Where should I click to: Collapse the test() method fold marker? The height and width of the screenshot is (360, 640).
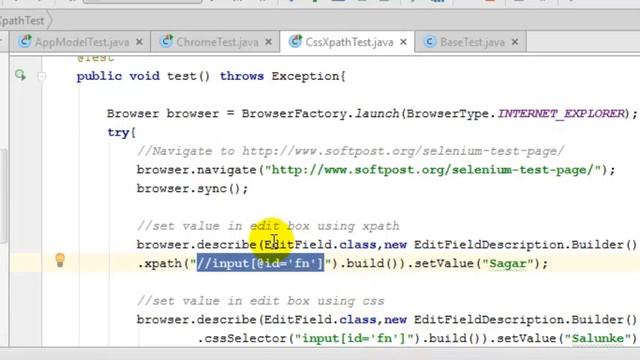[x=42, y=76]
